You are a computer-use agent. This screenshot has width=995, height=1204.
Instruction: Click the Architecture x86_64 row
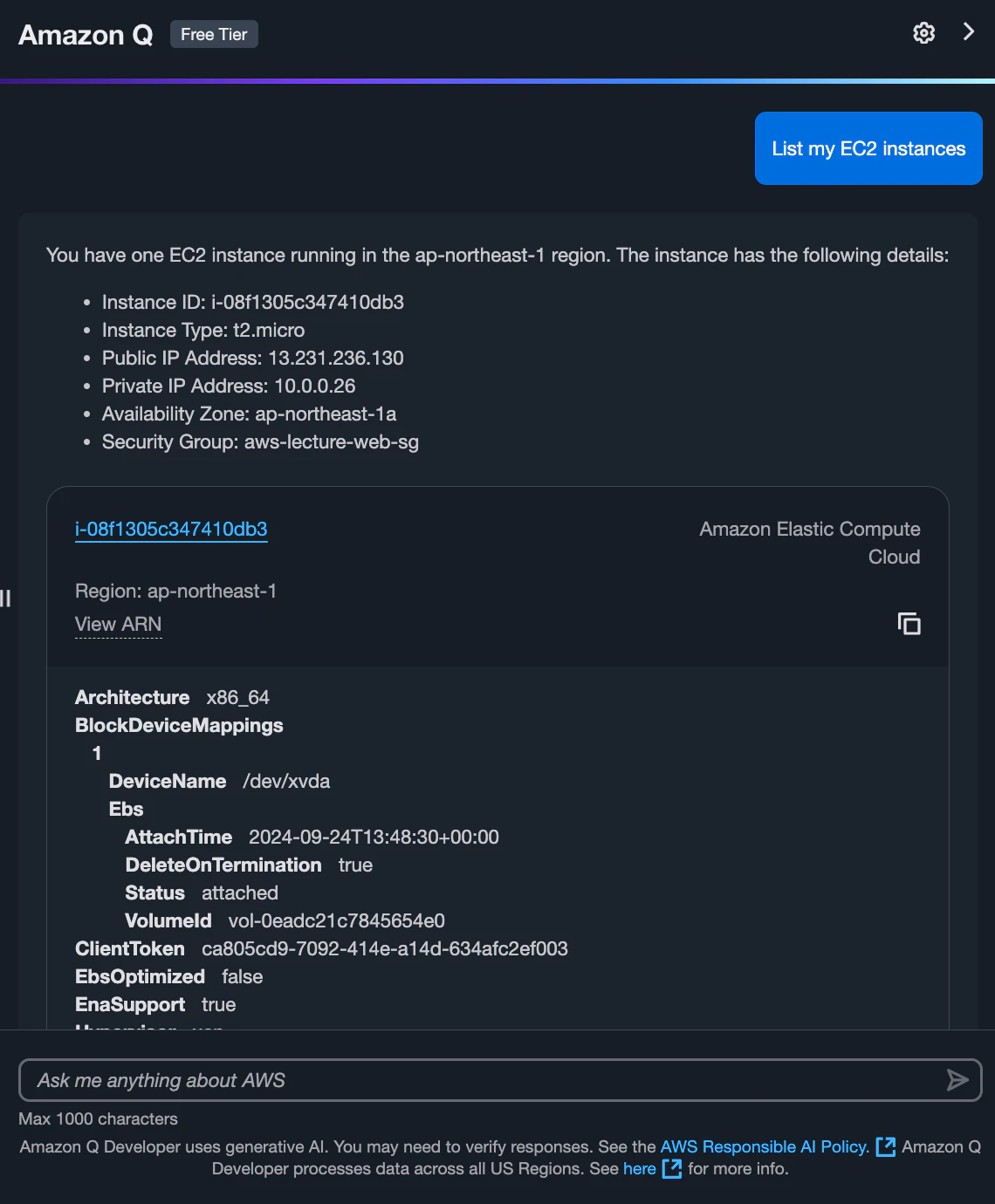click(172, 698)
